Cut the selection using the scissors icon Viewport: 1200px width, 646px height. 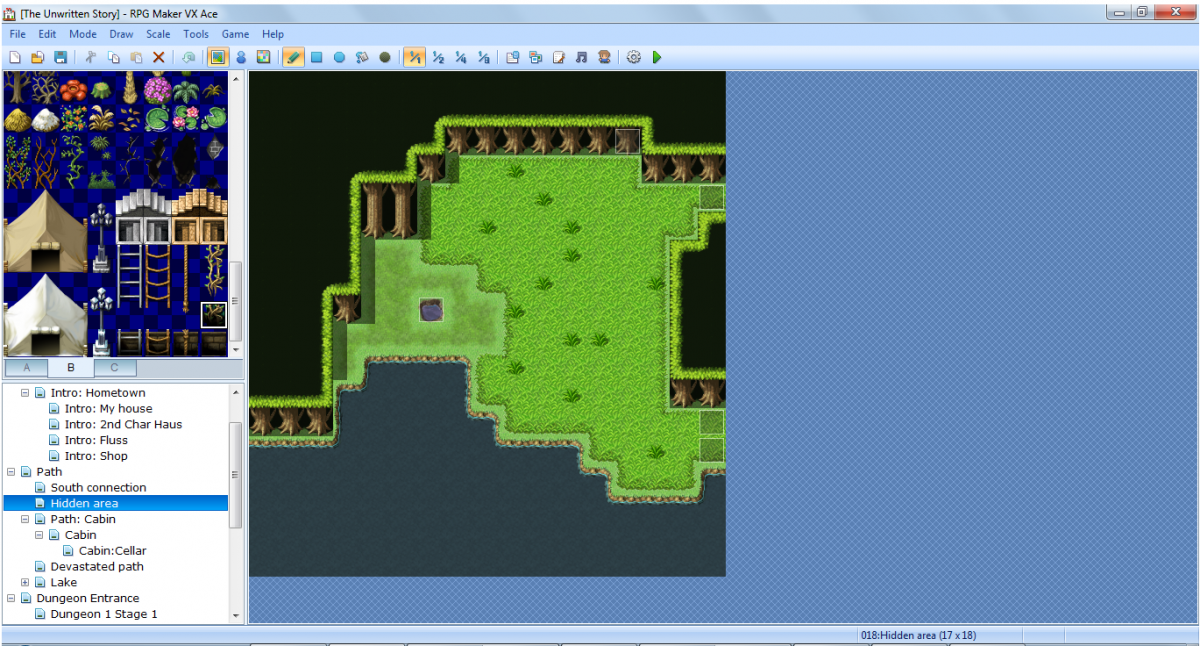click(x=90, y=57)
